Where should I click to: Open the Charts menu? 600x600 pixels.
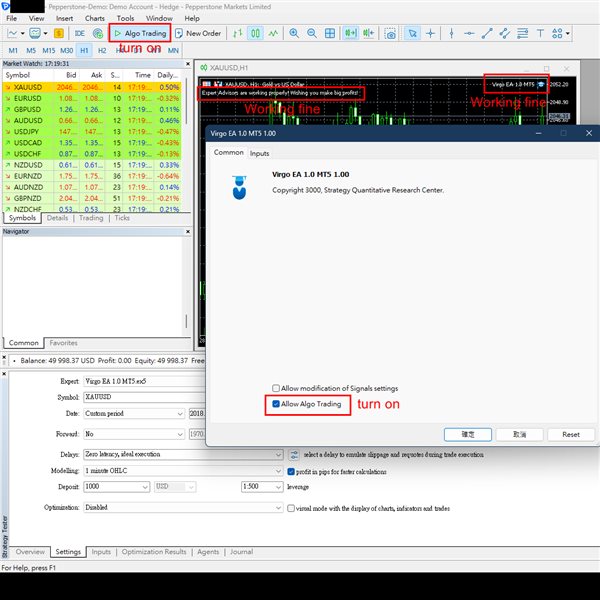[95, 18]
